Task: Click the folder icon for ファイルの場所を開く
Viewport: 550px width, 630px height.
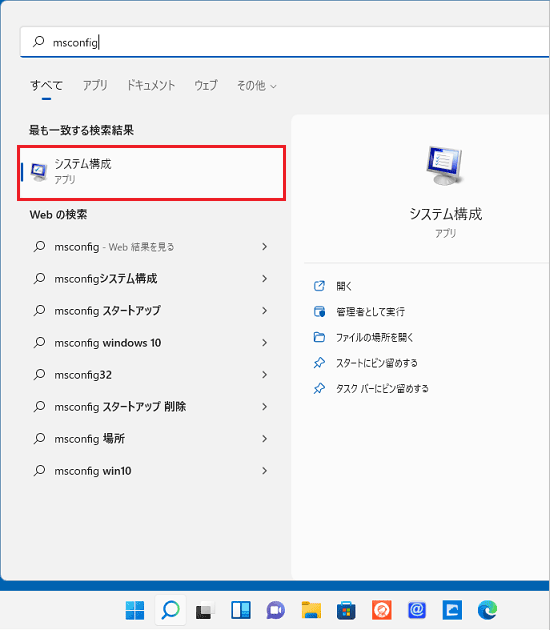Action: pyautogui.click(x=319, y=337)
